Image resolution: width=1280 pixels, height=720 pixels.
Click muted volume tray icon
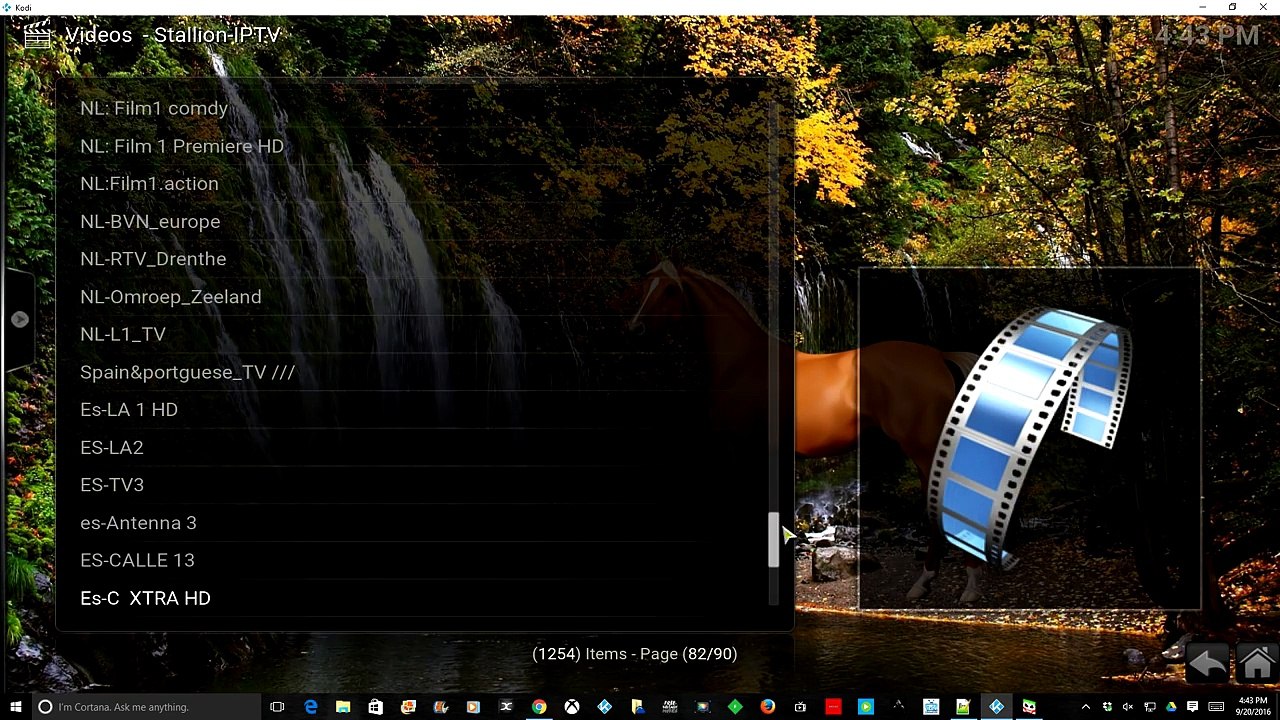coord(1129,707)
